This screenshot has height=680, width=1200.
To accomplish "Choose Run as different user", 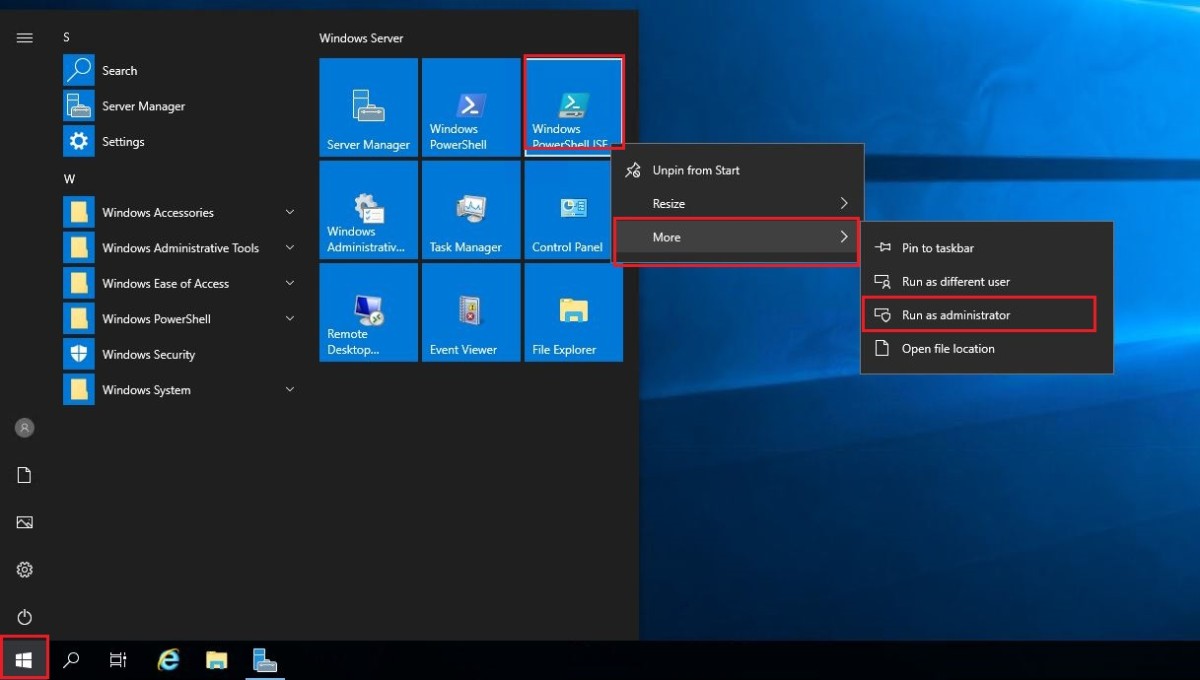I will [987, 281].
